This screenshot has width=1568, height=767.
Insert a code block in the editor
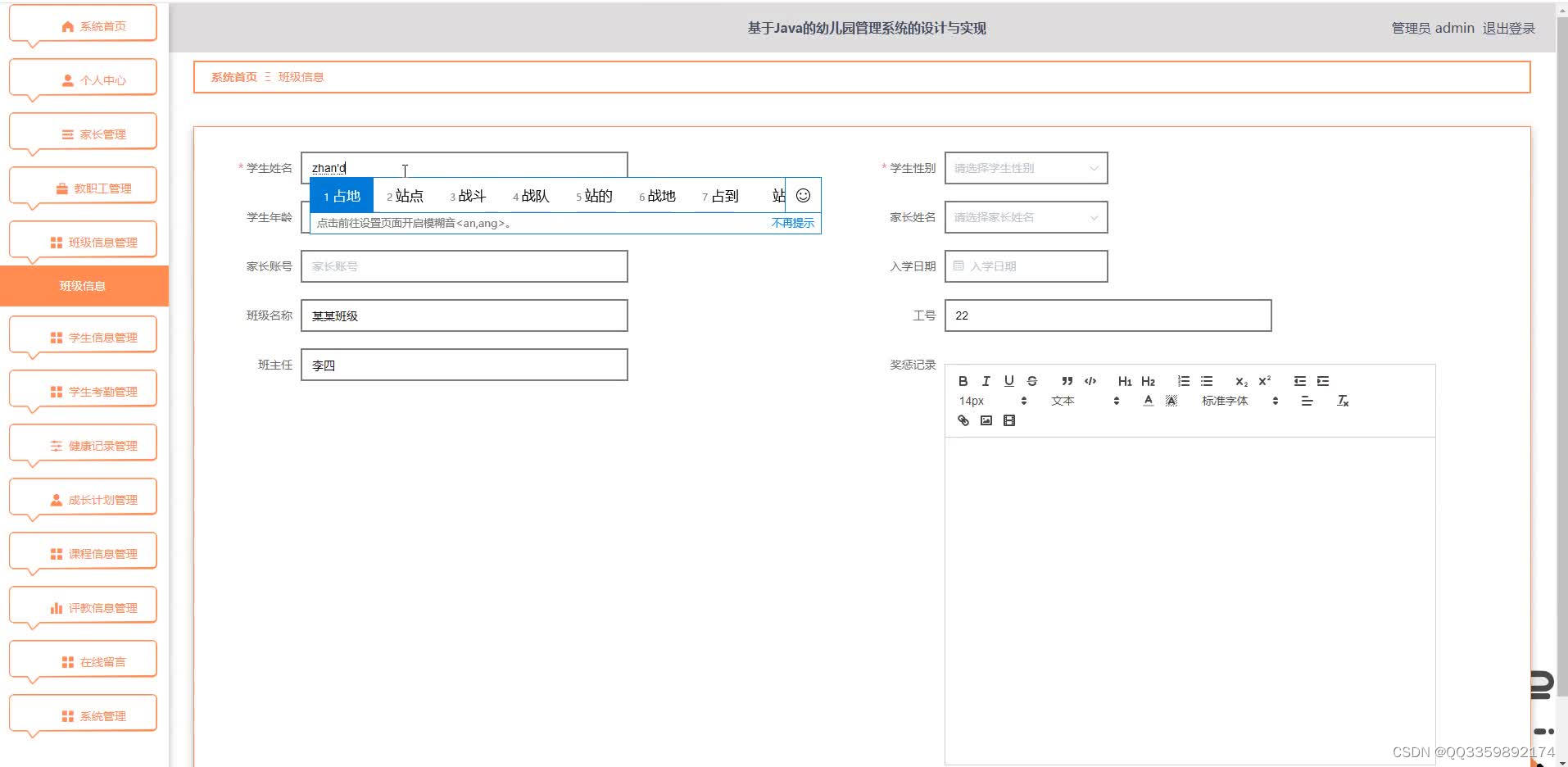1090,381
